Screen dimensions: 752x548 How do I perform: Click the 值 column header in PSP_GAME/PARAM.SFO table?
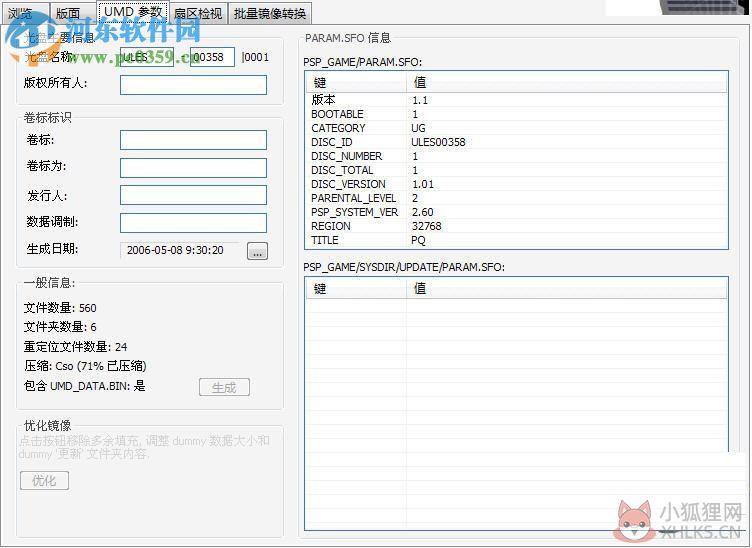(x=566, y=82)
